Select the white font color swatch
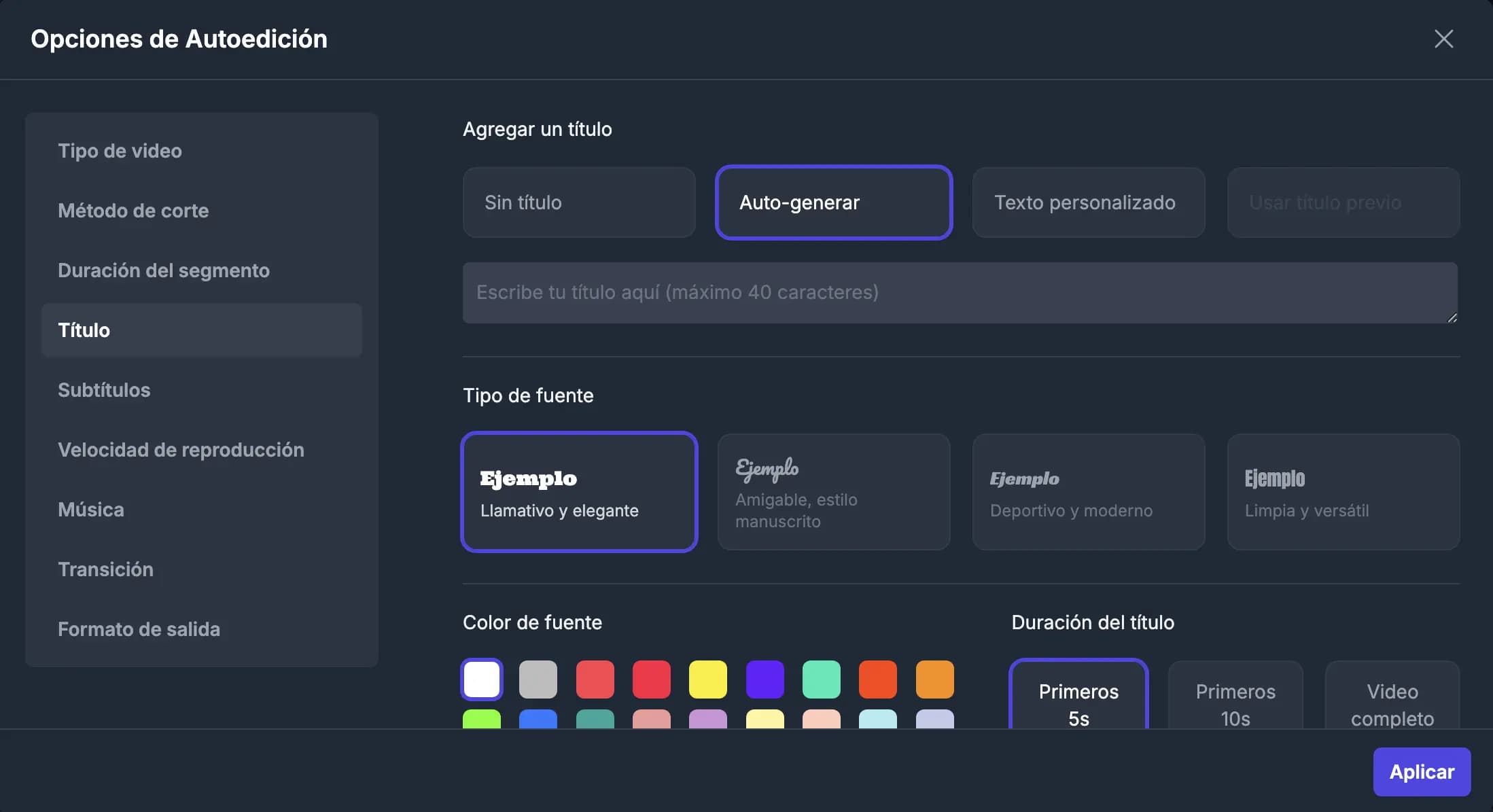 [481, 679]
